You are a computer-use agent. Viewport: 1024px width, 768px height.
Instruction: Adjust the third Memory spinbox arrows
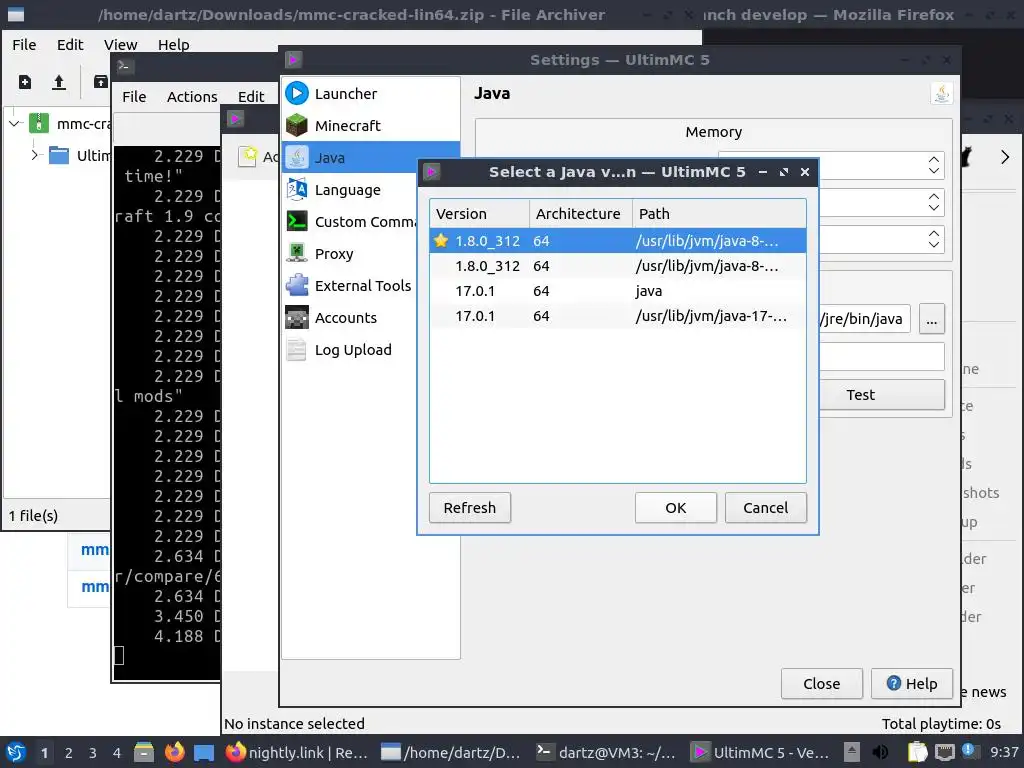pos(934,238)
